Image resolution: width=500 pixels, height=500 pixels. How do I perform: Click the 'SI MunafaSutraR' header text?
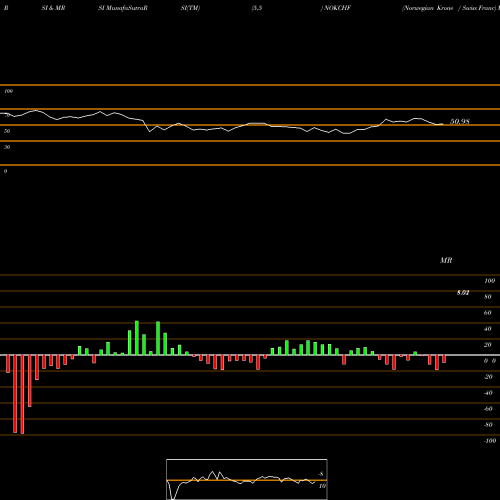point(123,8)
